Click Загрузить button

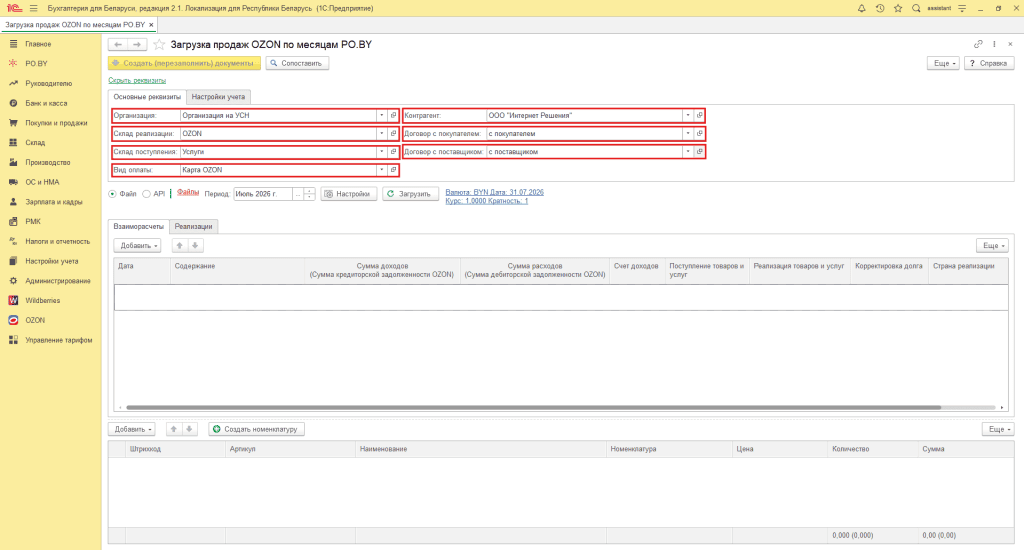click(410, 194)
